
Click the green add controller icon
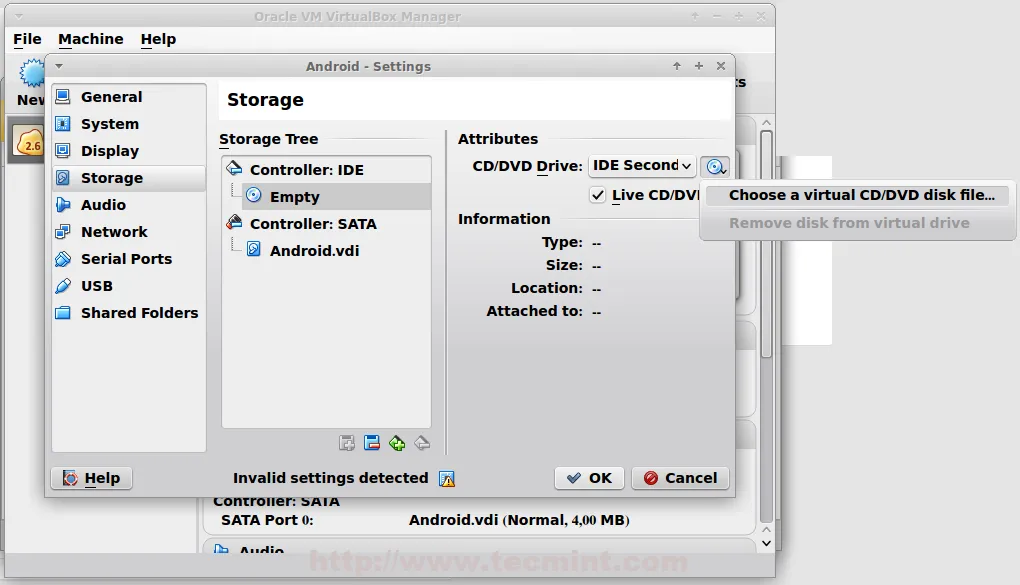[397, 443]
